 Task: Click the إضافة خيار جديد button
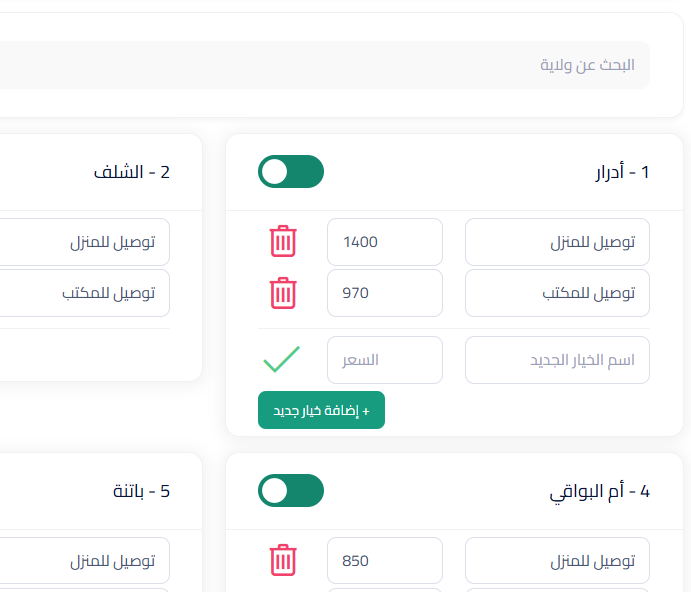click(321, 410)
